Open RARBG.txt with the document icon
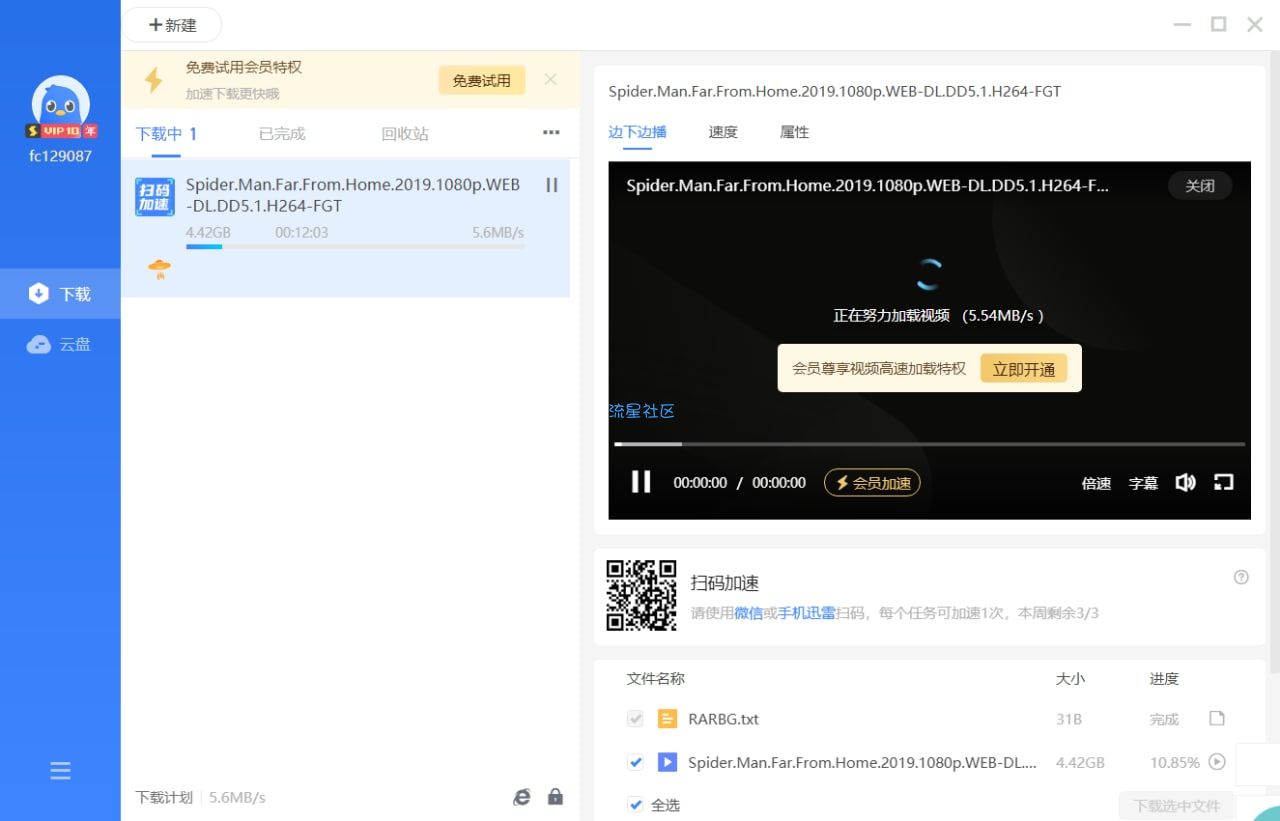 point(1217,718)
